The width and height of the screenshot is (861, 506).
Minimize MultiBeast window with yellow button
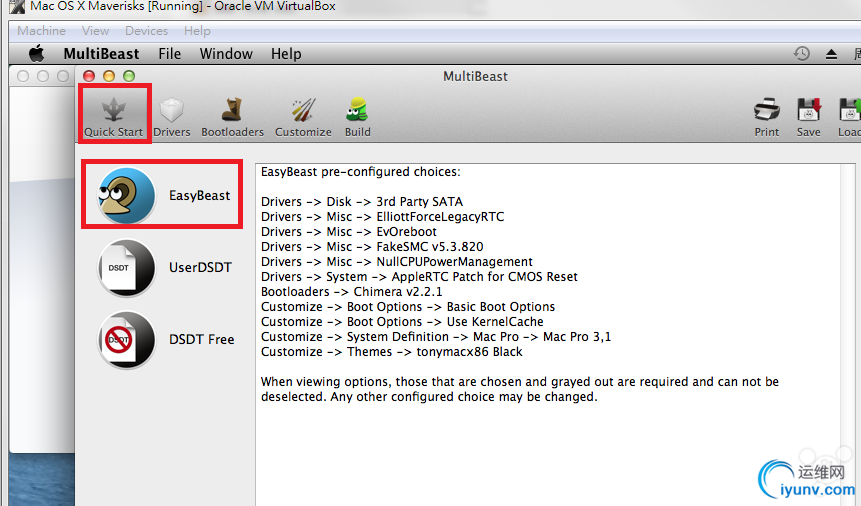click(x=109, y=76)
